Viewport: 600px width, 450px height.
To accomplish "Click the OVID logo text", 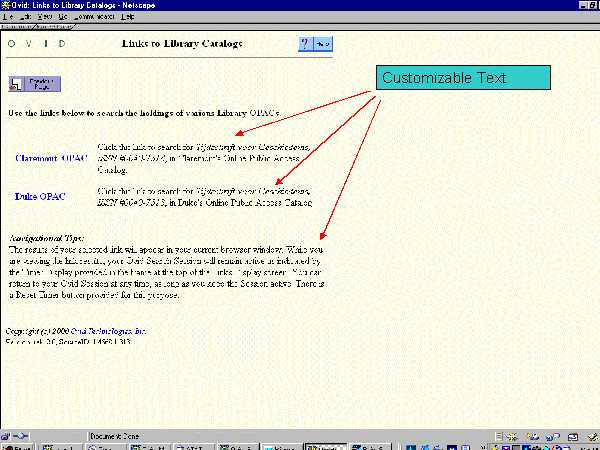I will click(37, 44).
